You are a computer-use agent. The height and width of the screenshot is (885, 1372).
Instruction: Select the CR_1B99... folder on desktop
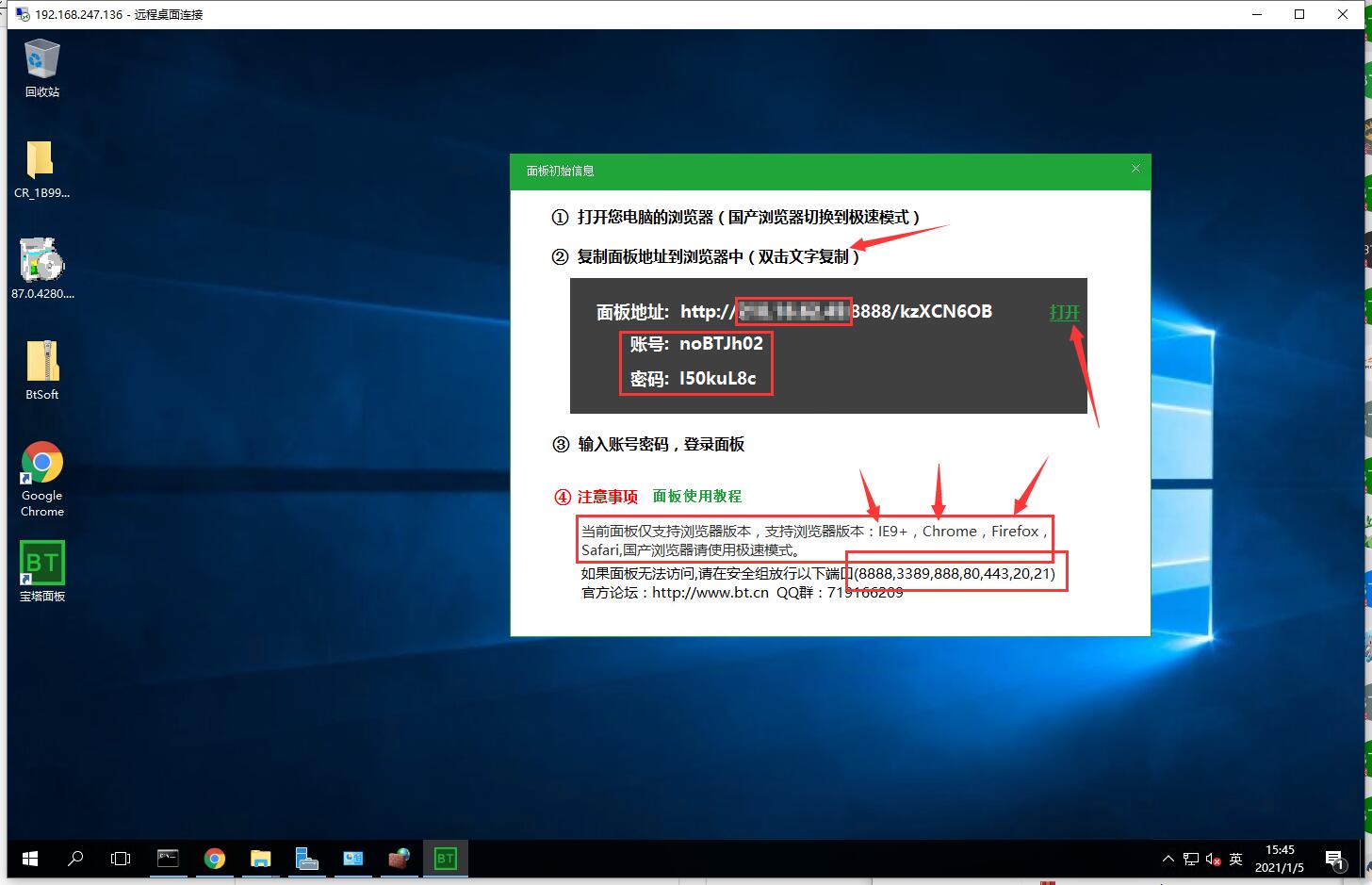(41, 170)
